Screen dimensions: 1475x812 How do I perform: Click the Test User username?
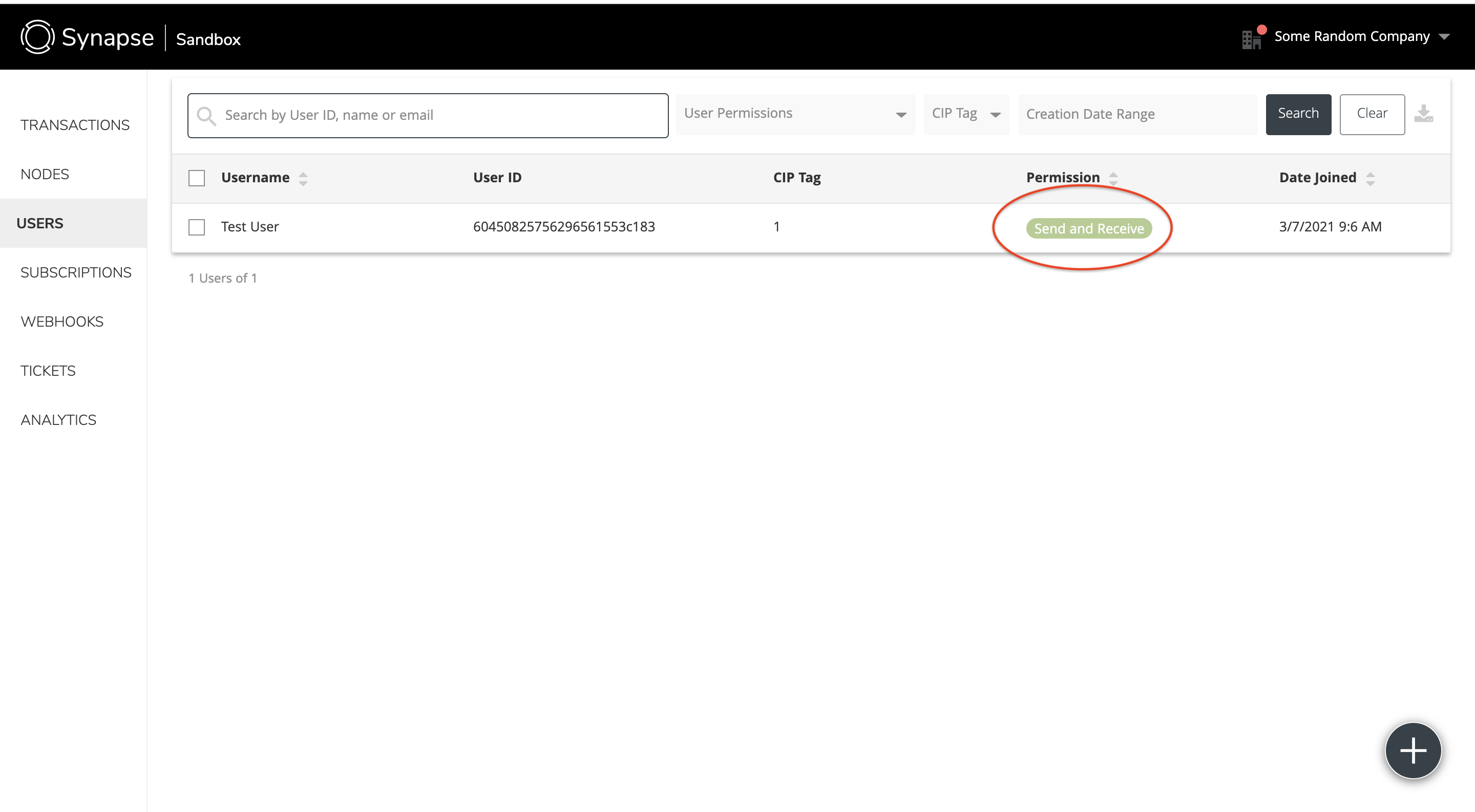point(249,227)
